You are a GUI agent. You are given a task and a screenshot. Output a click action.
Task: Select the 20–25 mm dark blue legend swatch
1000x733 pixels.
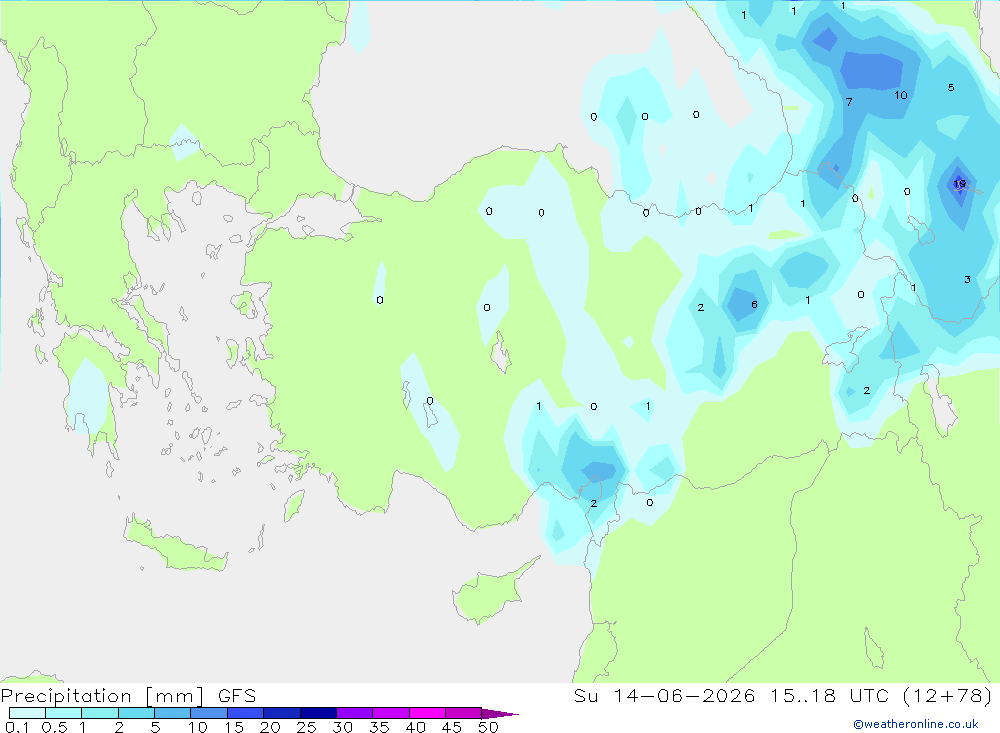point(281,713)
